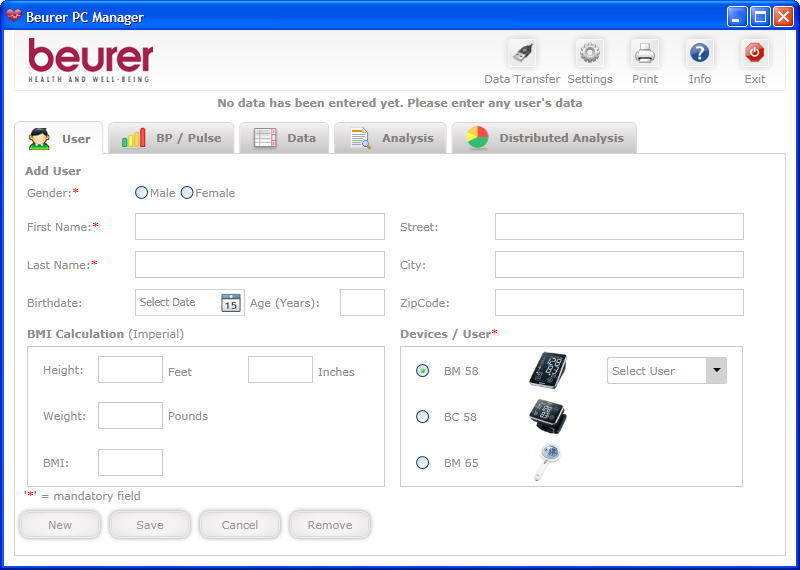Click the Height Inches input box
This screenshot has height=570, width=800.
(280, 369)
